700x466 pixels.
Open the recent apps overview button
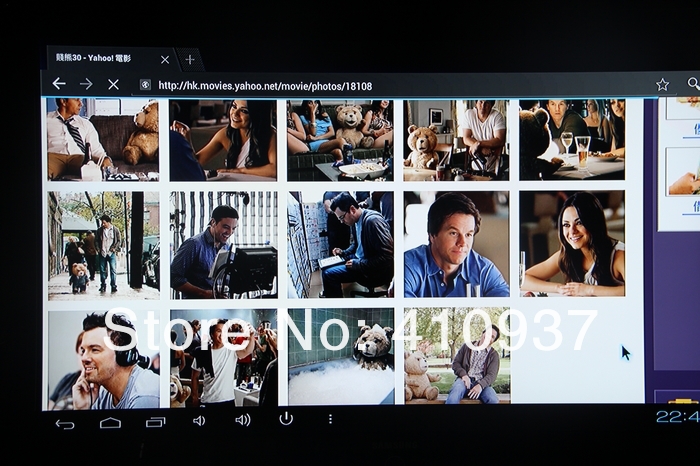pyautogui.click(x=155, y=421)
